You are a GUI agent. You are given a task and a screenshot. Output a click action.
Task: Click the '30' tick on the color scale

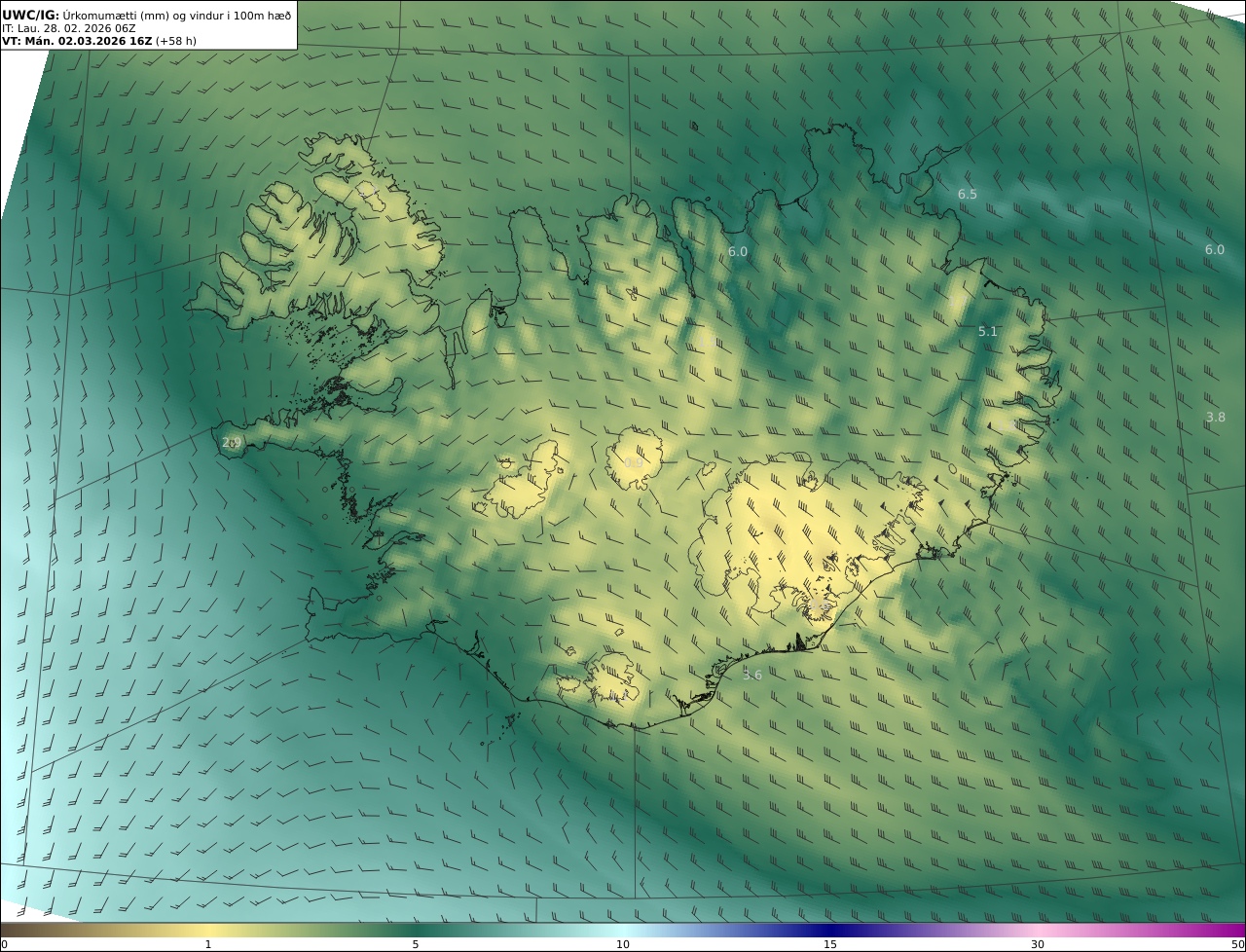[x=1038, y=944]
